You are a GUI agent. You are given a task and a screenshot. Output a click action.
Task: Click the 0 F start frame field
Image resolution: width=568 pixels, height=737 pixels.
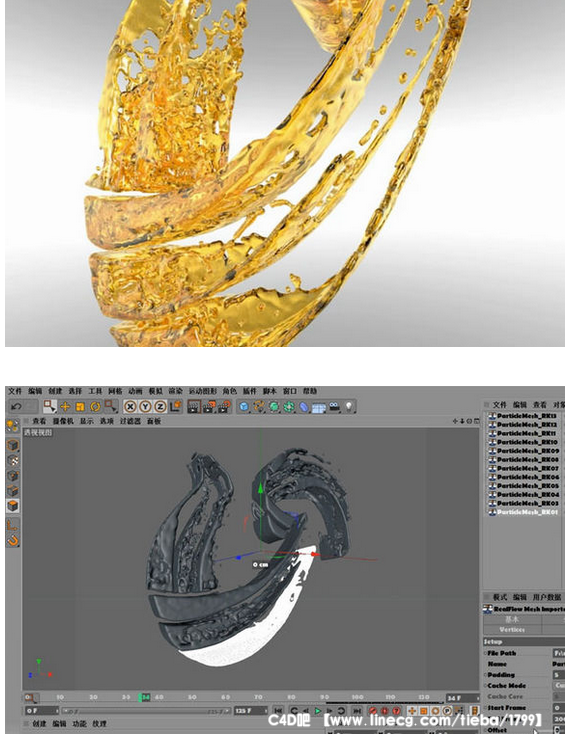coord(41,711)
